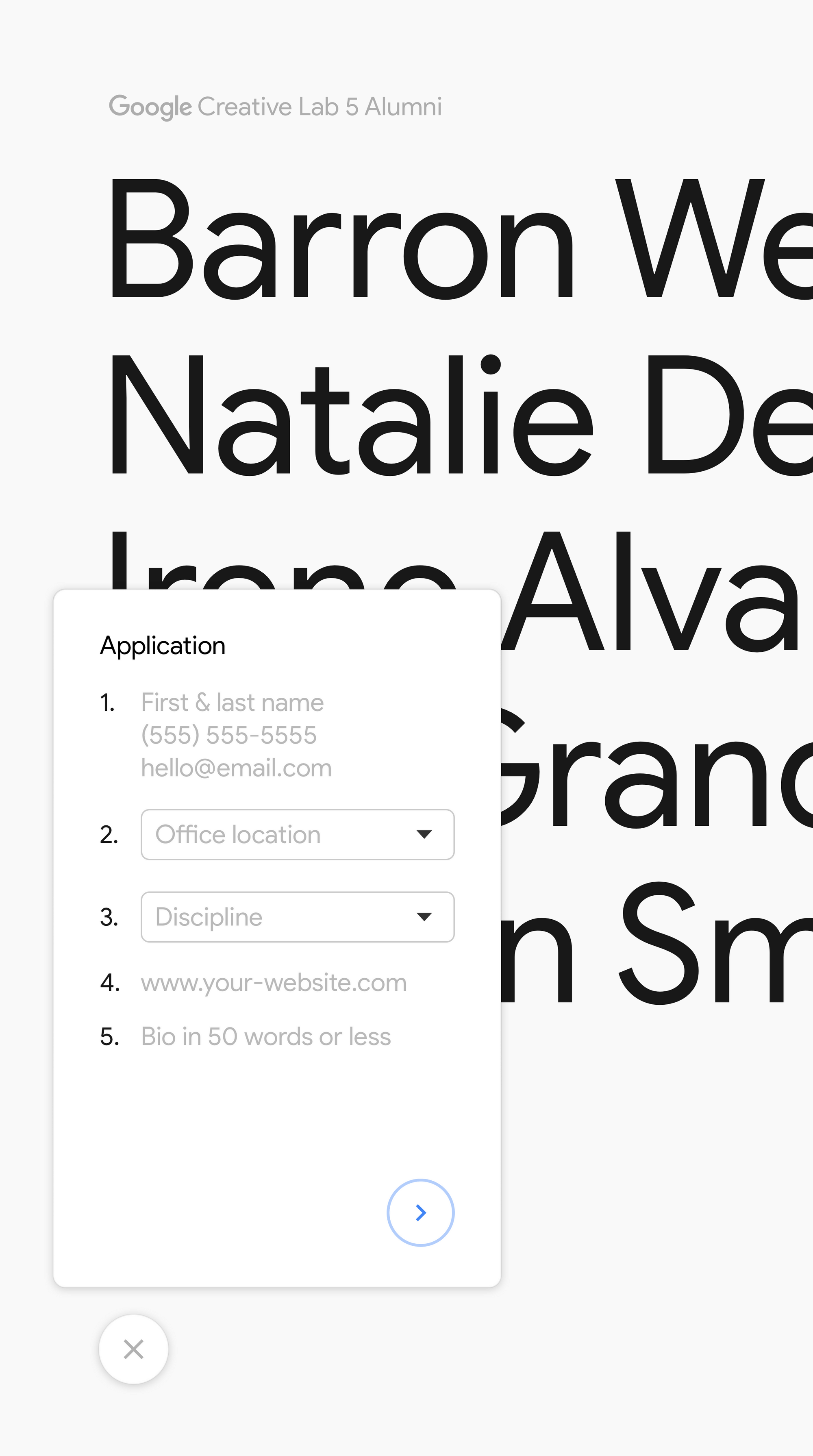Click the phone number placeholder field

click(x=229, y=735)
